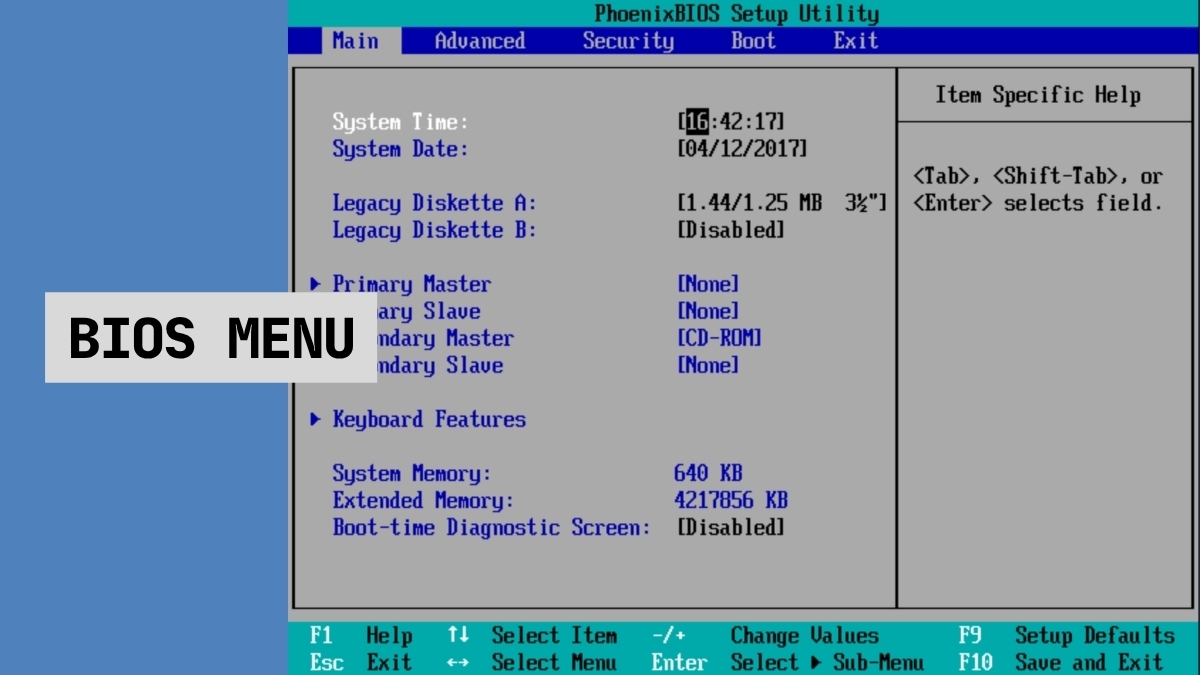This screenshot has height=675, width=1200.
Task: Click the Extended Memory 4217856 KB value
Action: click(731, 500)
